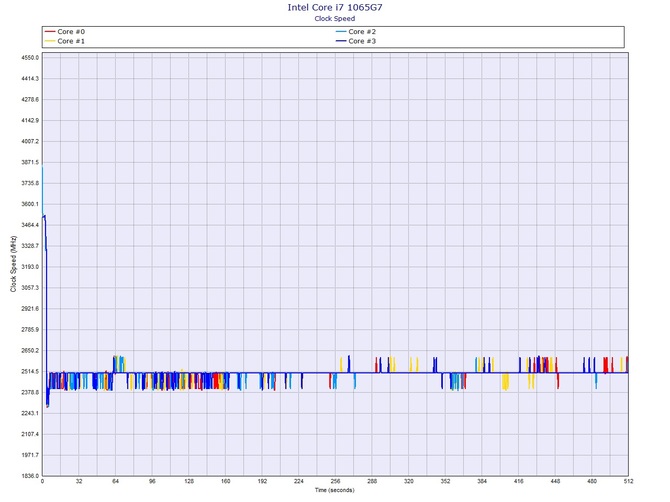
Task: Click the 352 tick on time axis
Action: (x=445, y=481)
